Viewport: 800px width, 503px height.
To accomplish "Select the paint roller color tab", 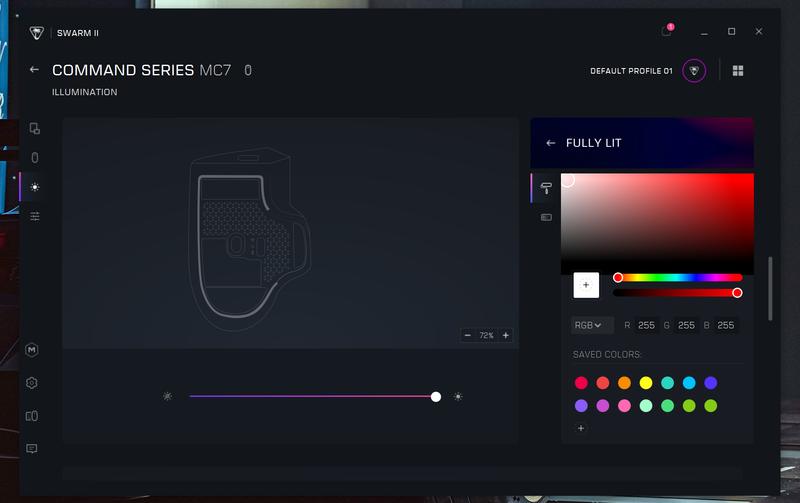I will 546,188.
